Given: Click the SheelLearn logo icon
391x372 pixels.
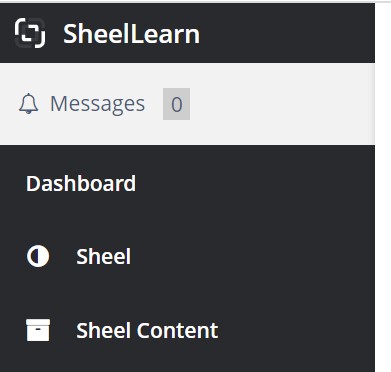Looking at the screenshot, I should (30, 33).
